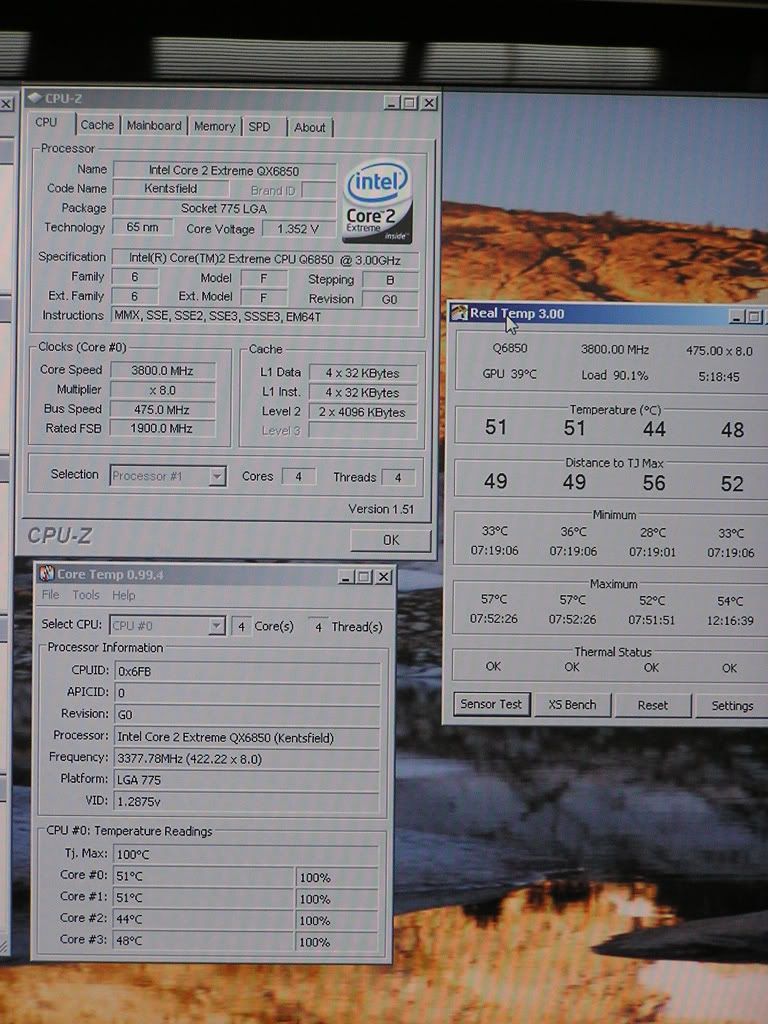
Task: Click the Bus Speed value 475.0 MHz
Action: pyautogui.click(x=162, y=409)
